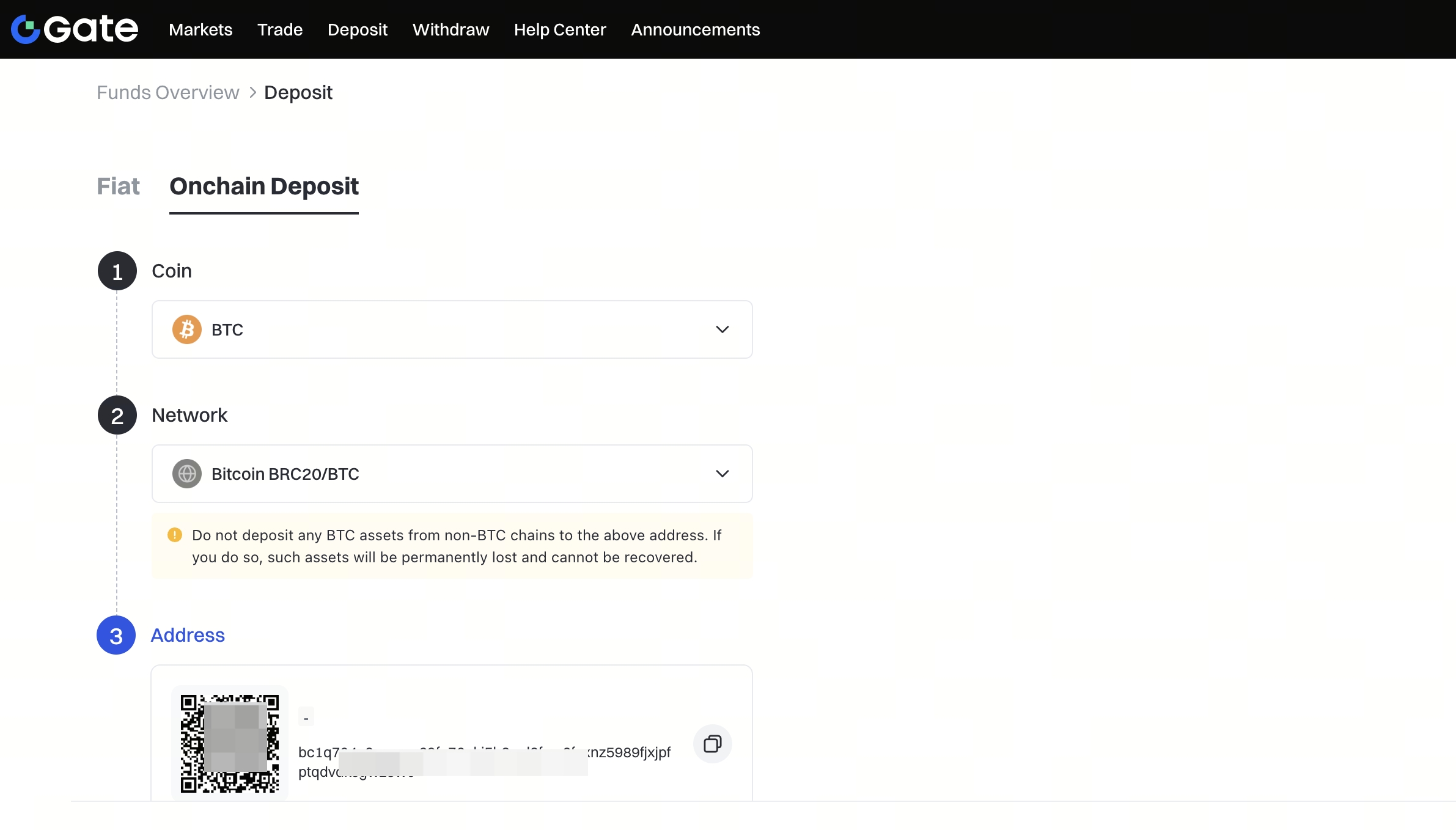Click the orange Bitcoin coin icon
Viewport: 1456px width, 830px height.
(x=187, y=329)
